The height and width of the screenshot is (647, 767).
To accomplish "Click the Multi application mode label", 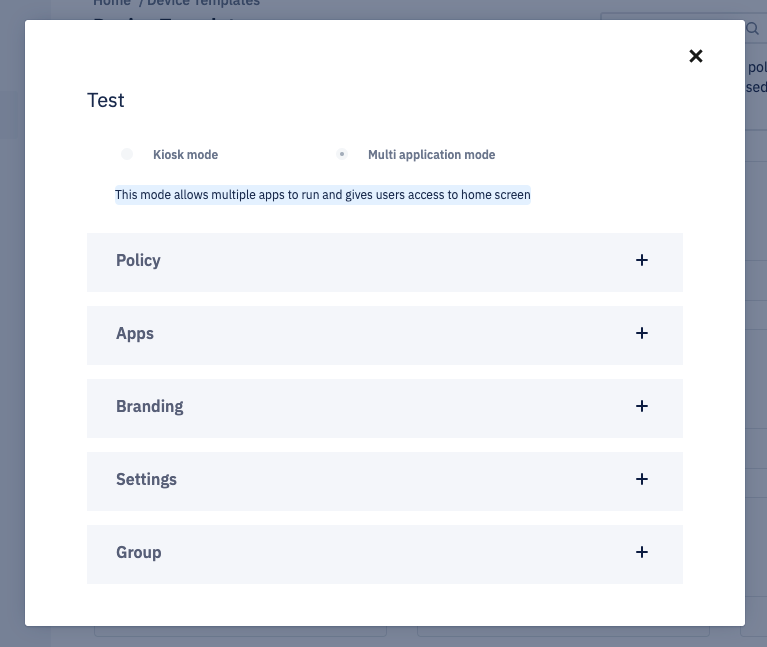I will tap(431, 155).
